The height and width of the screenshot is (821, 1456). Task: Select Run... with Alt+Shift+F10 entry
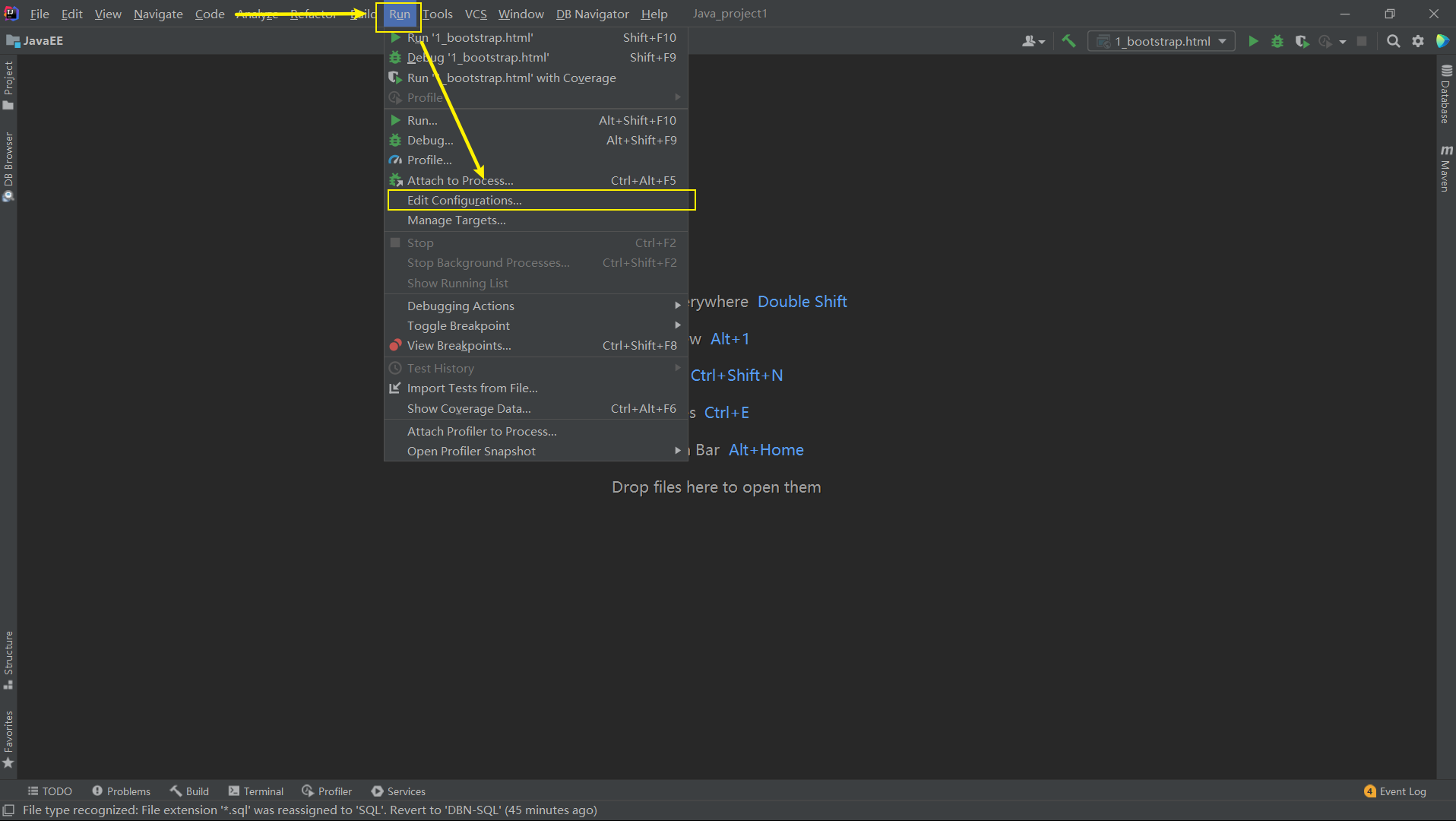pyautogui.click(x=536, y=120)
